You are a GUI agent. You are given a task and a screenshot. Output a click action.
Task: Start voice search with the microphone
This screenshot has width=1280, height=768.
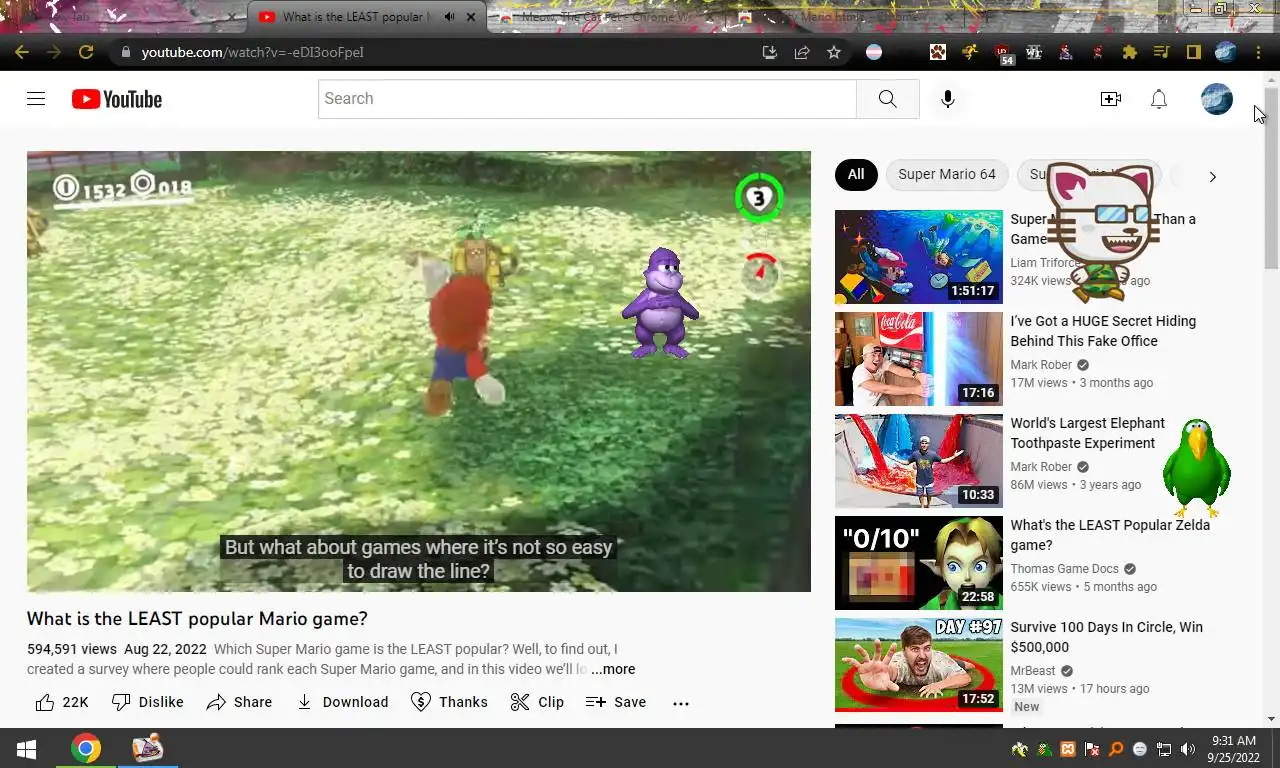(947, 99)
